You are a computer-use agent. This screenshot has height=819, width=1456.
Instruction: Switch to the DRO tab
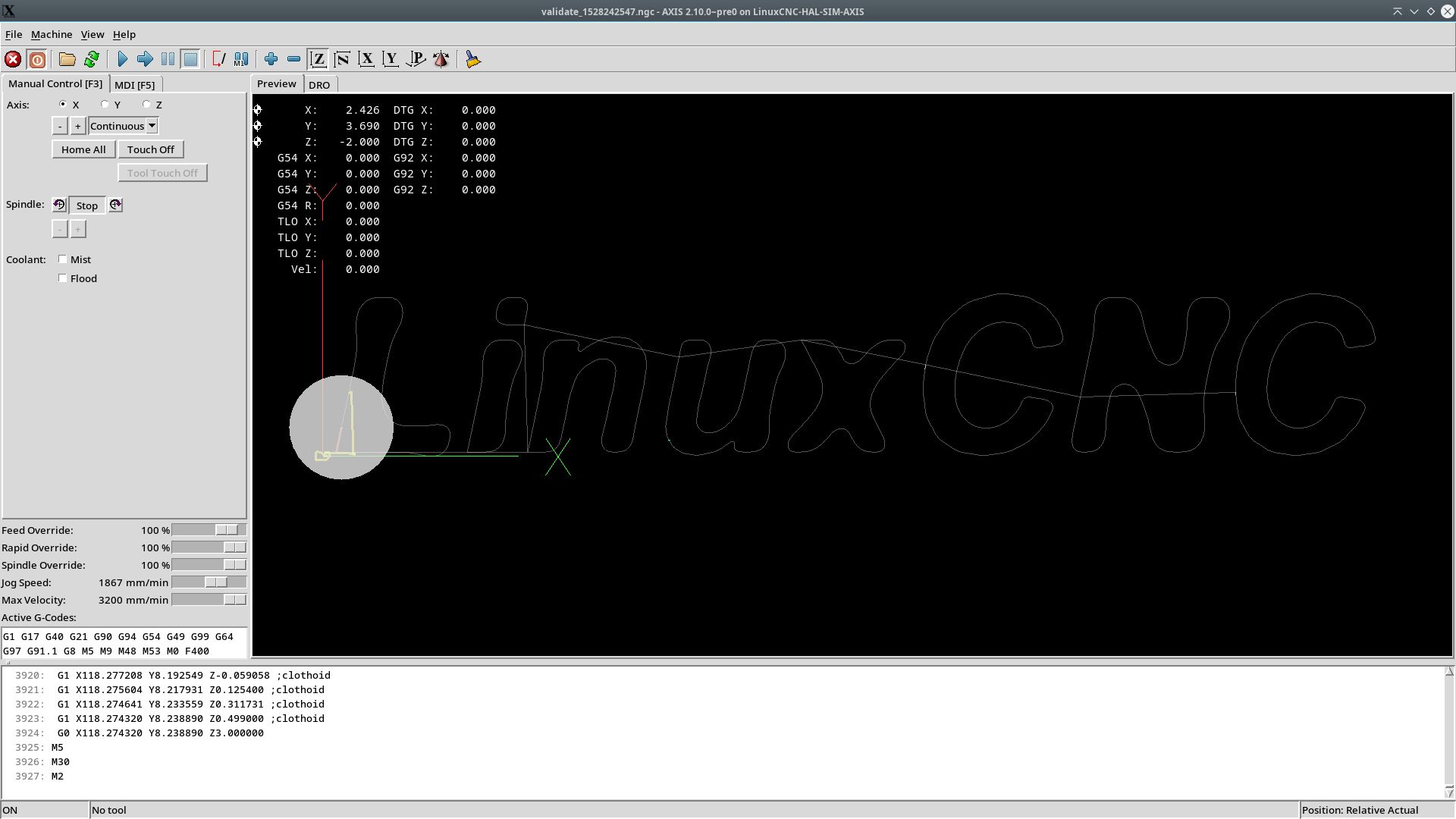tap(319, 85)
